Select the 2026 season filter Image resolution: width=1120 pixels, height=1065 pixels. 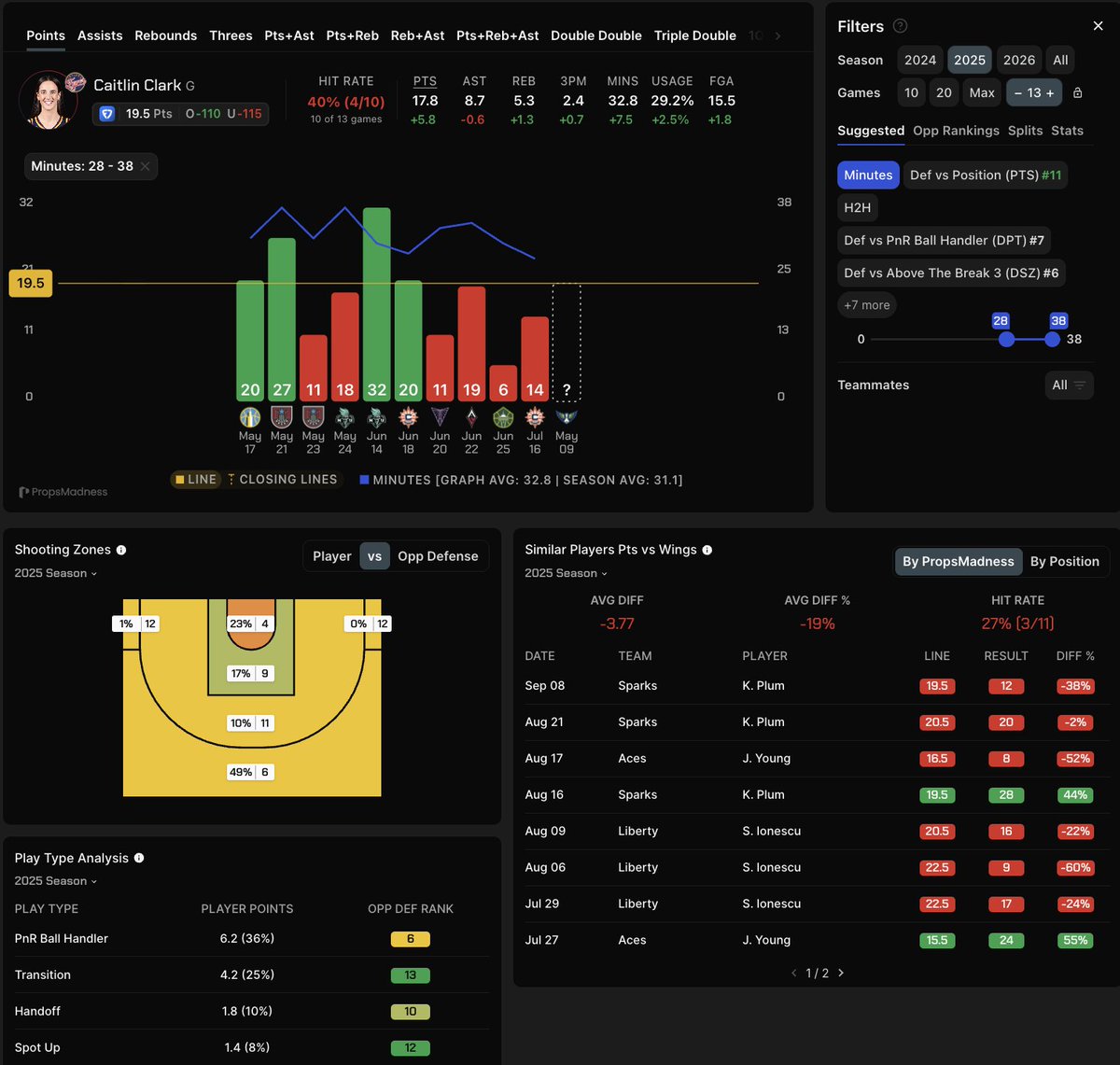pos(1019,60)
